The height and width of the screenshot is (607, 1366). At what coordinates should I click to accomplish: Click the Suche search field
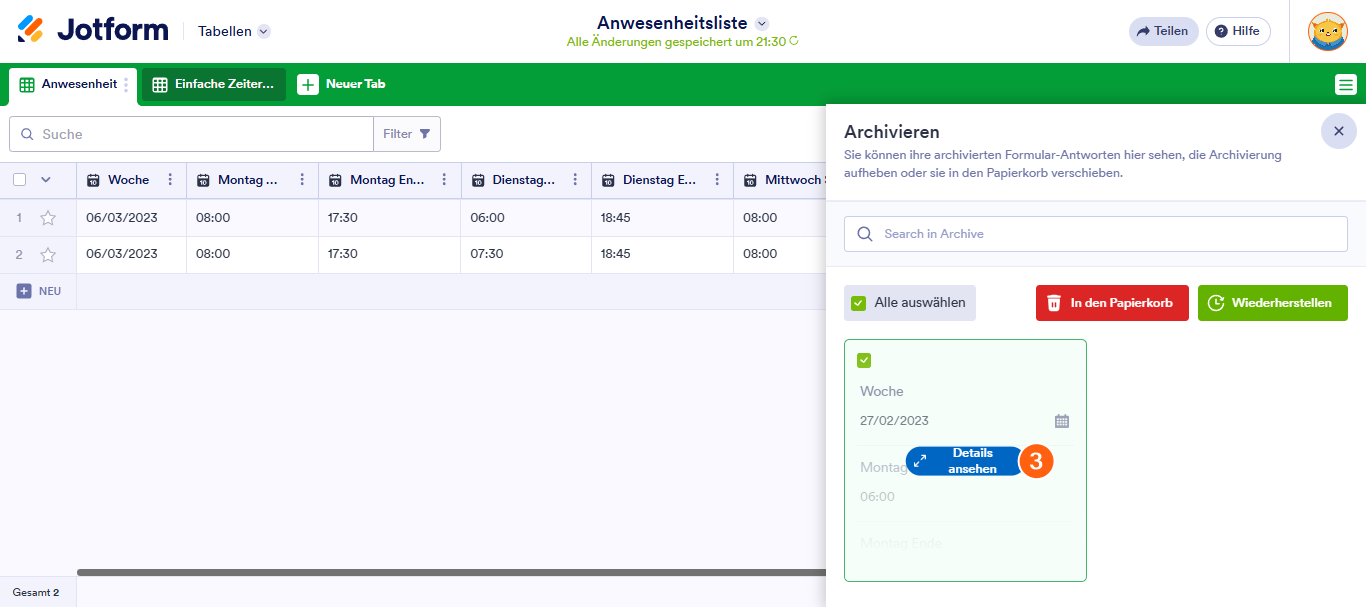191,134
